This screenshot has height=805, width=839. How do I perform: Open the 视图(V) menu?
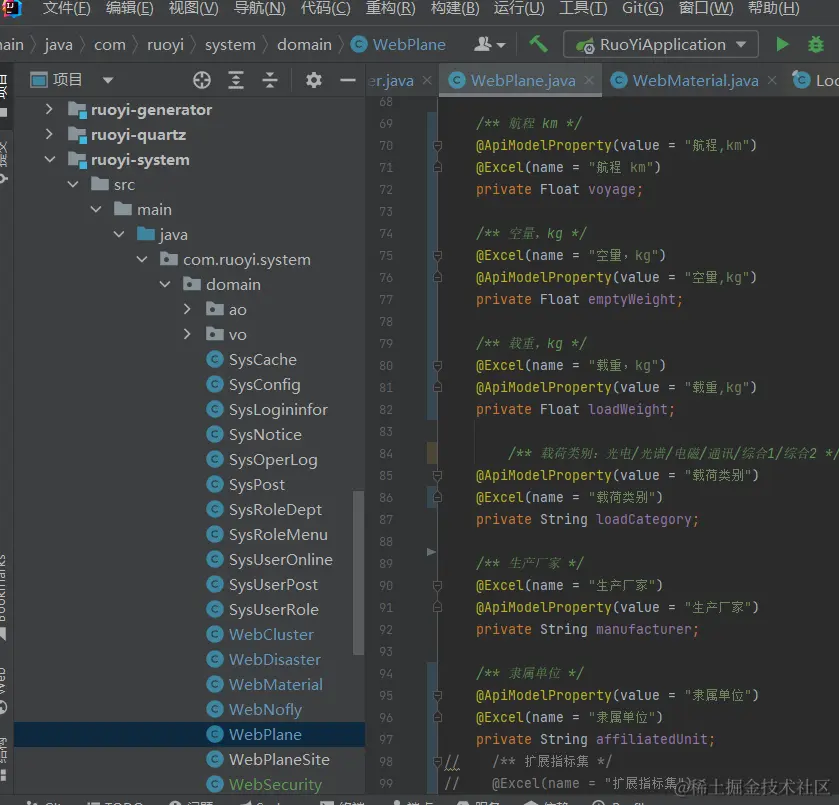pyautogui.click(x=193, y=8)
